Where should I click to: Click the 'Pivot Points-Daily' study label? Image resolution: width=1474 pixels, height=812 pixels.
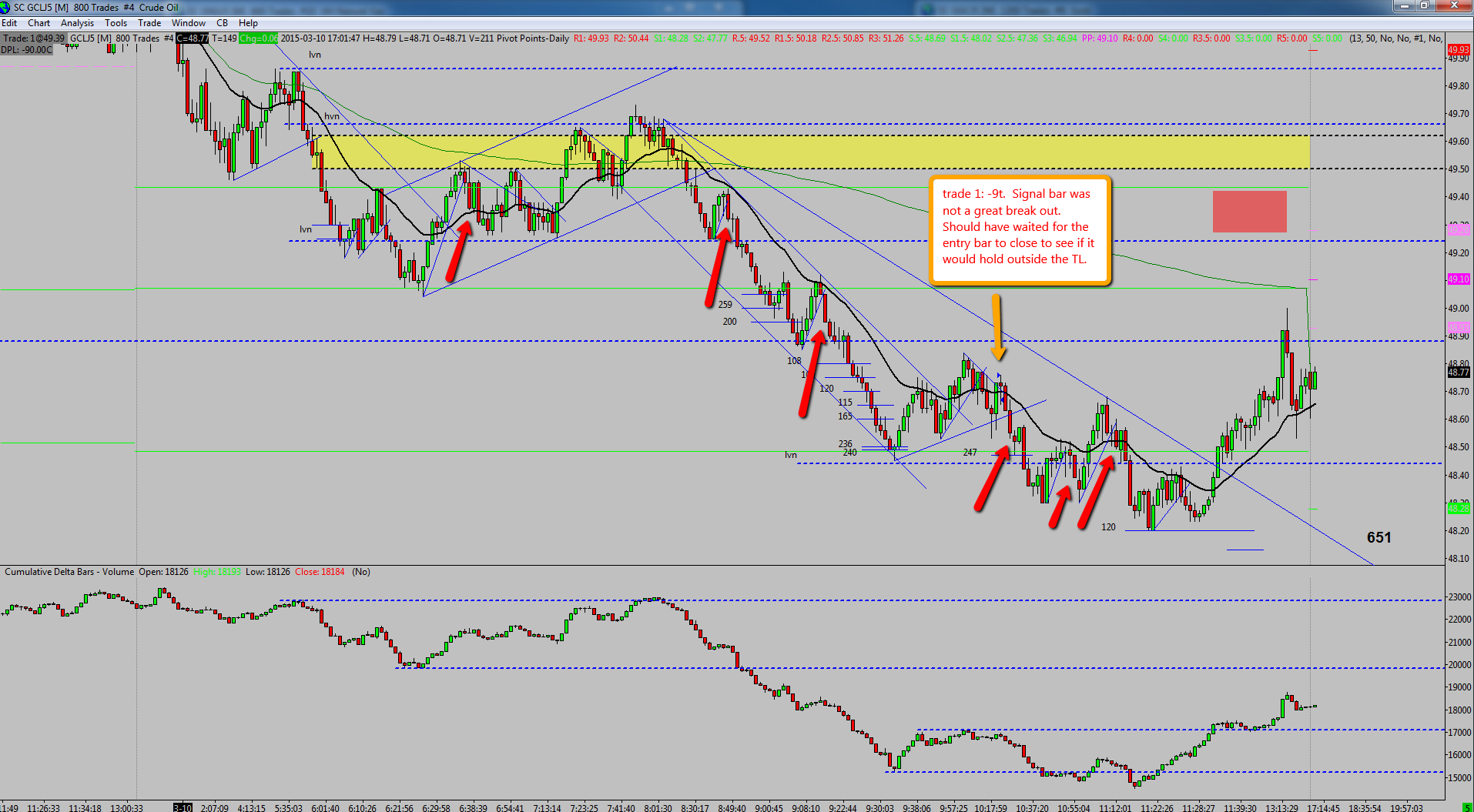tap(533, 38)
